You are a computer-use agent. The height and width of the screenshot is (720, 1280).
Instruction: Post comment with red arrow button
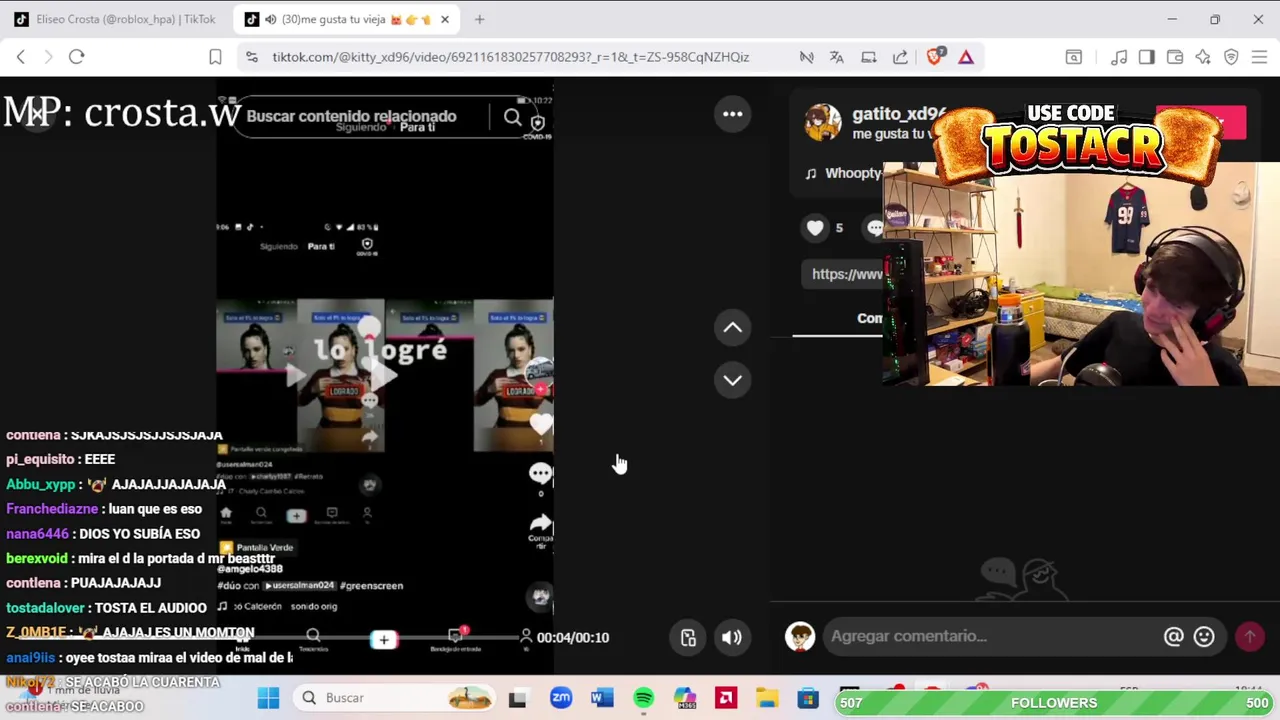point(1250,636)
